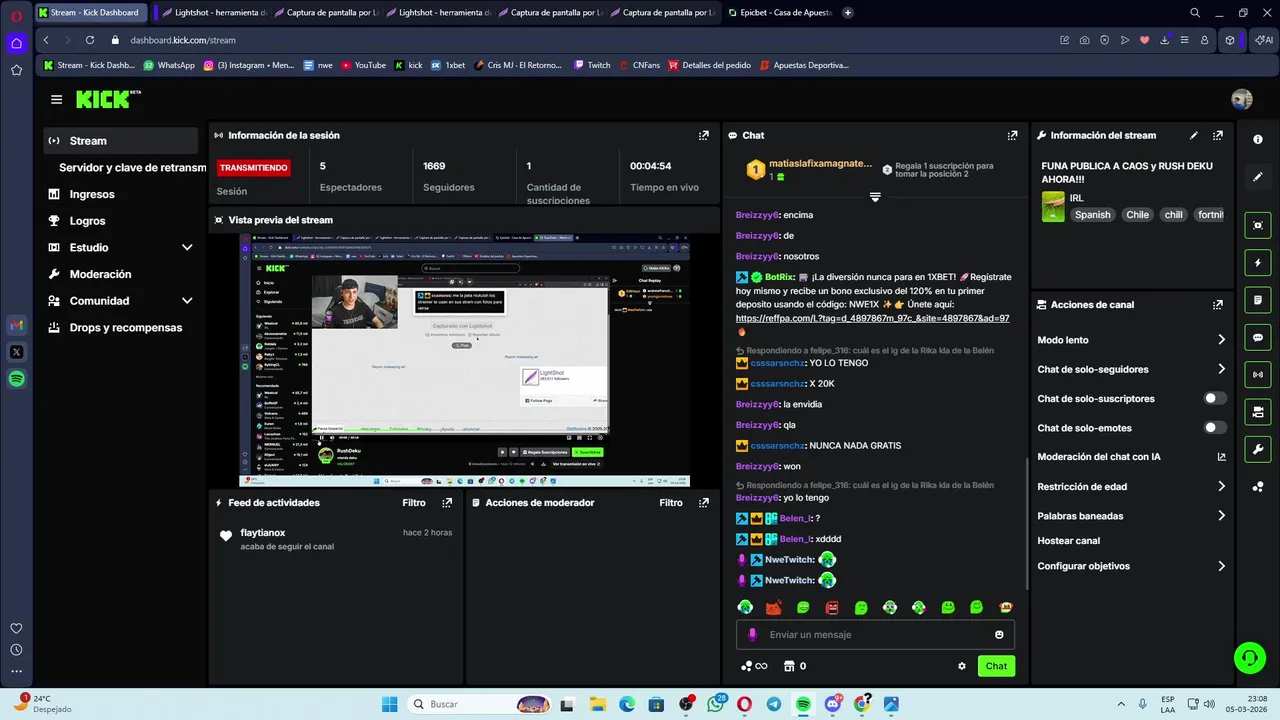Insert the red angry emote
Viewport: 1280px width, 720px height.
point(832,607)
